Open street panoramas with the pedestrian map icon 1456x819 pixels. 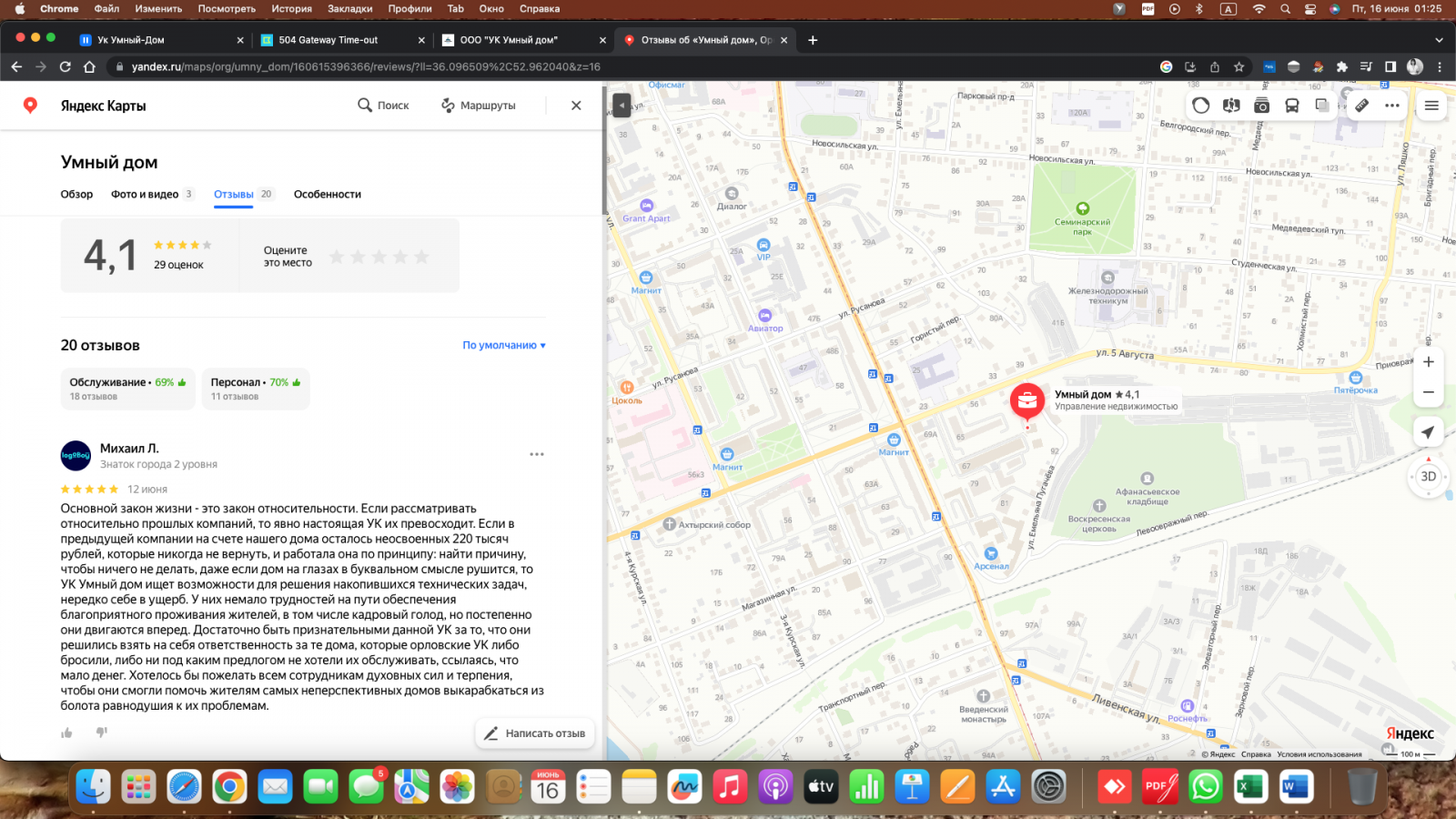(x=1231, y=106)
